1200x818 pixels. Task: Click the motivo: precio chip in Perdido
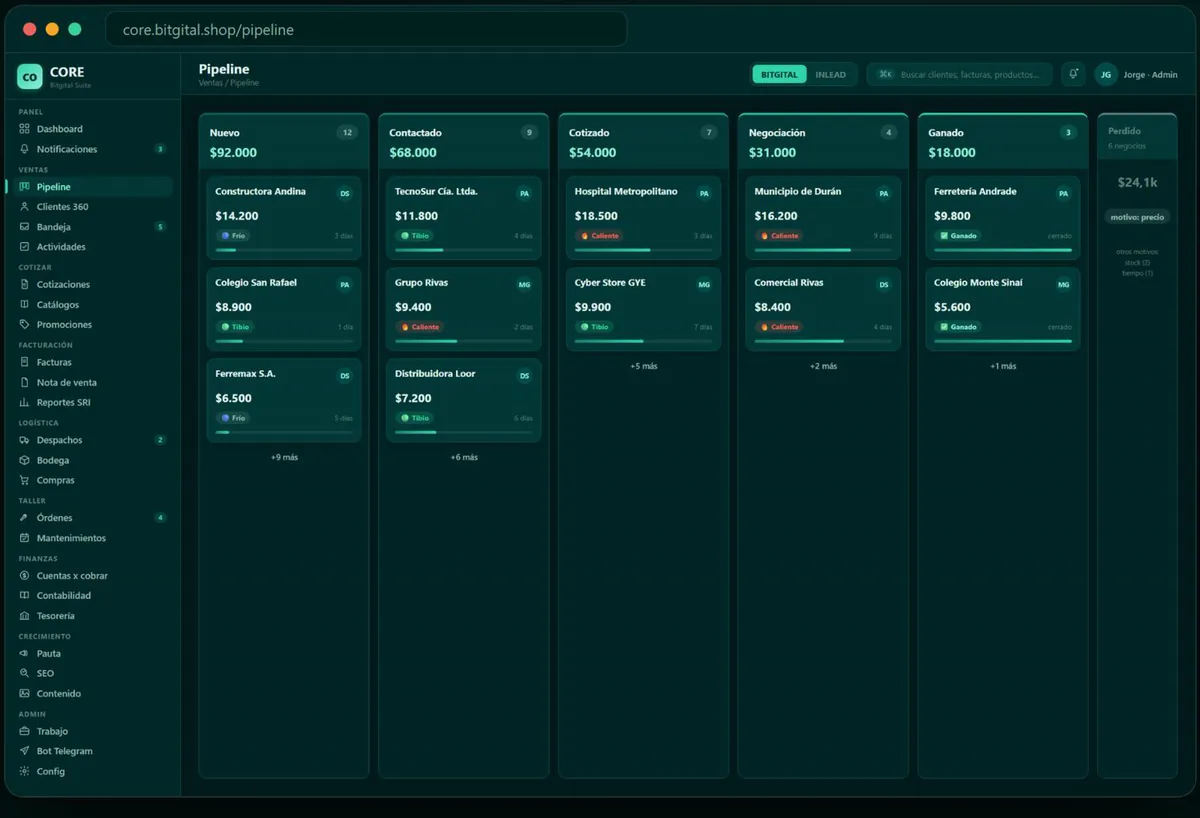tap(1138, 217)
